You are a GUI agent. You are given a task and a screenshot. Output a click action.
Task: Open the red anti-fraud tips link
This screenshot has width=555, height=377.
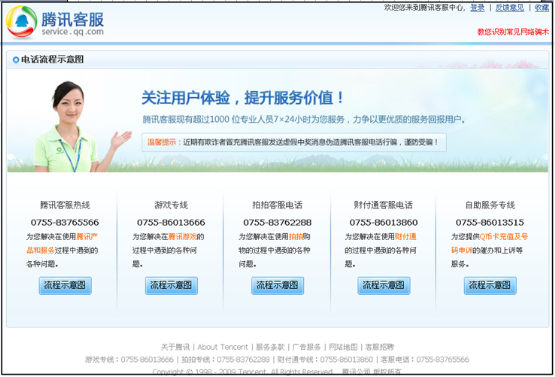click(513, 32)
